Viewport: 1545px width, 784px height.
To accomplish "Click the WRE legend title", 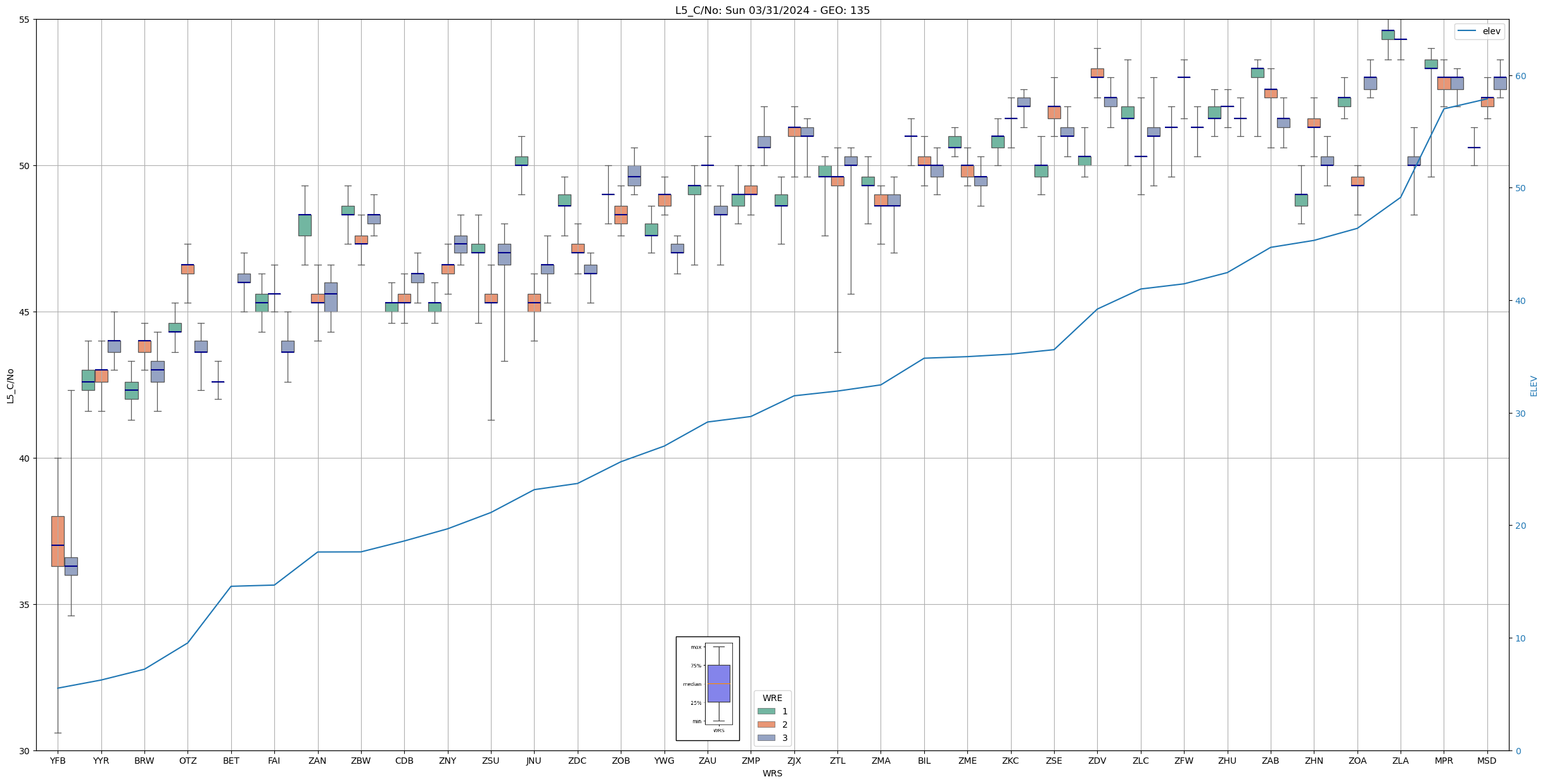I will (x=772, y=698).
